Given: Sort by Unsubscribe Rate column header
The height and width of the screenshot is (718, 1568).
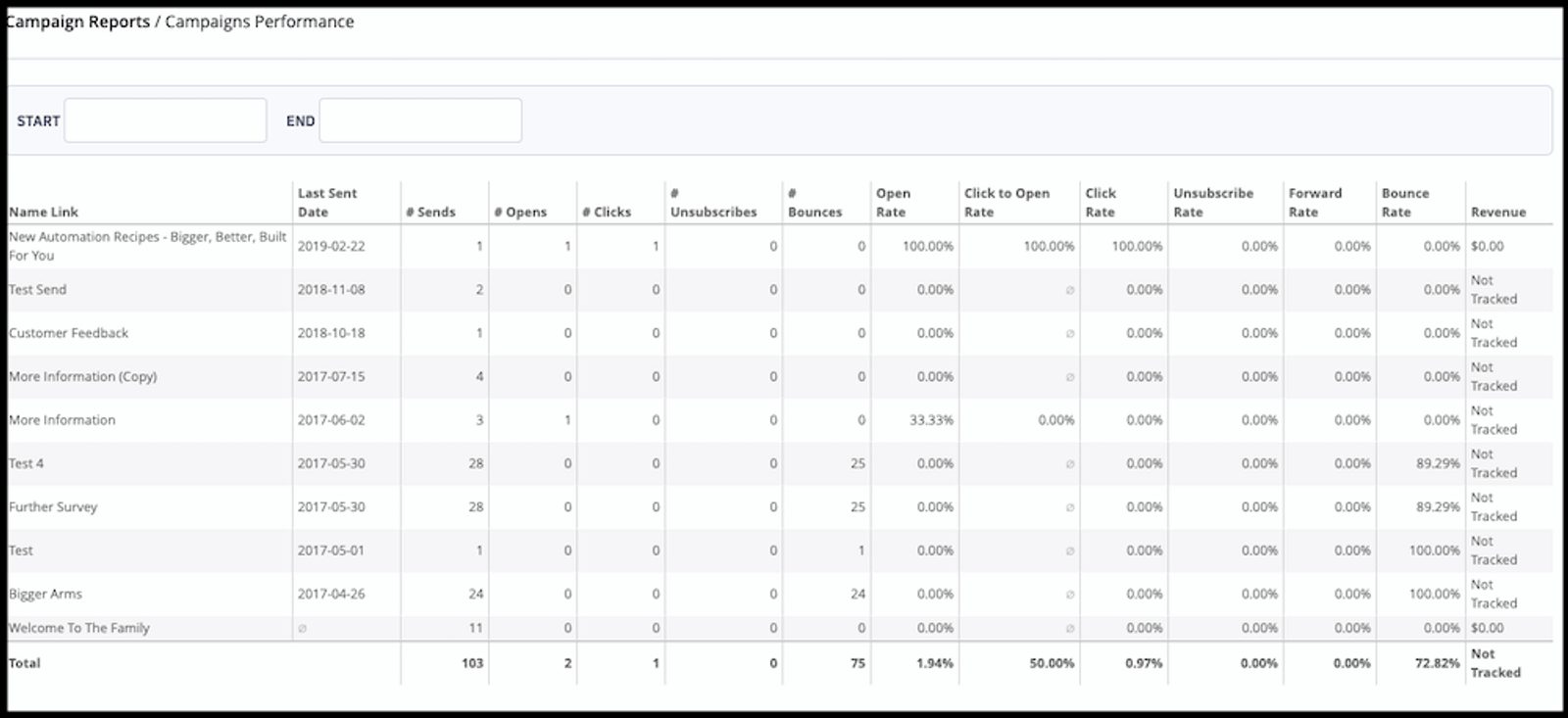Looking at the screenshot, I should [x=1213, y=203].
